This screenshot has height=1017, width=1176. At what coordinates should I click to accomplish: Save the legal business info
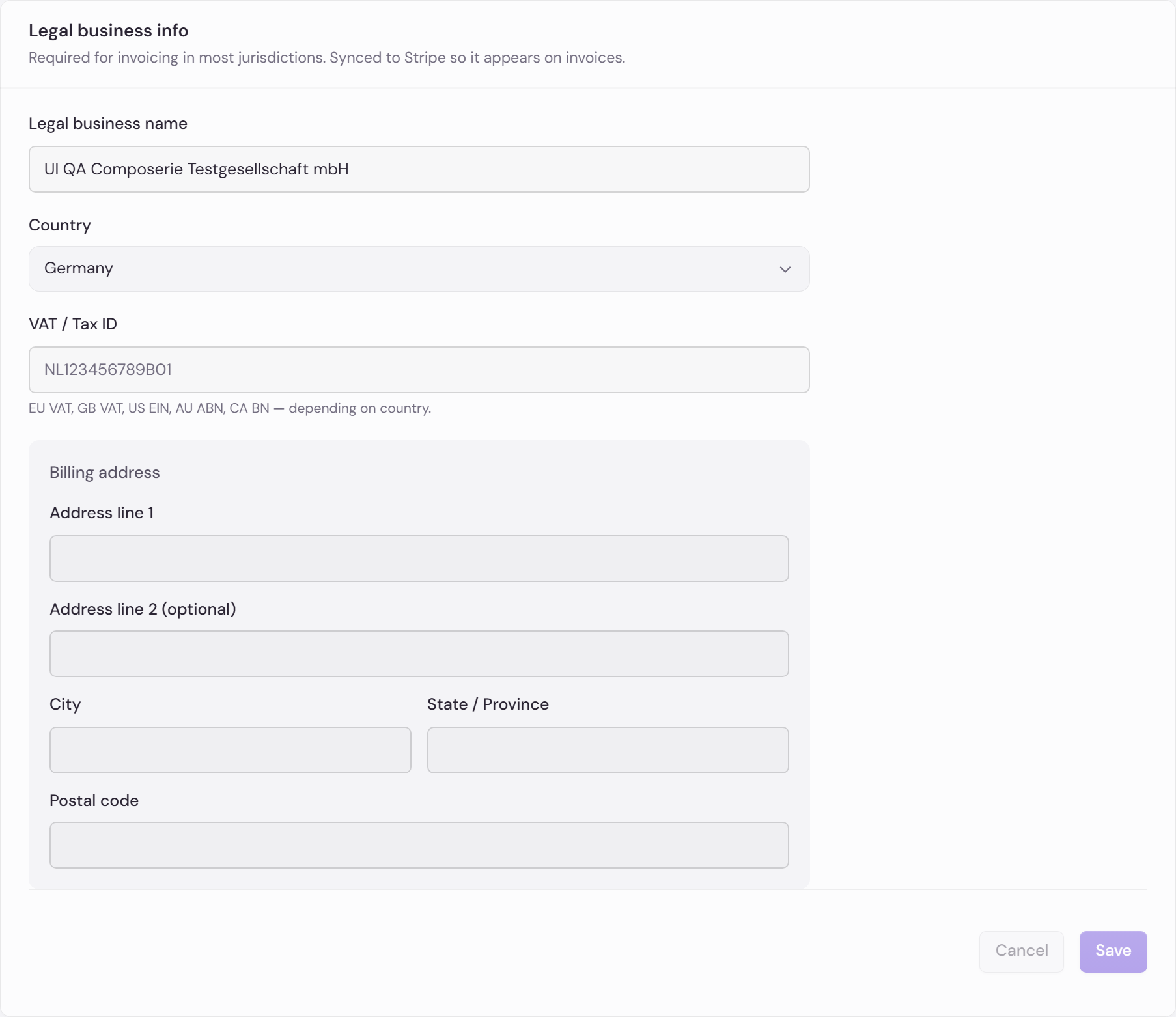pos(1113,951)
